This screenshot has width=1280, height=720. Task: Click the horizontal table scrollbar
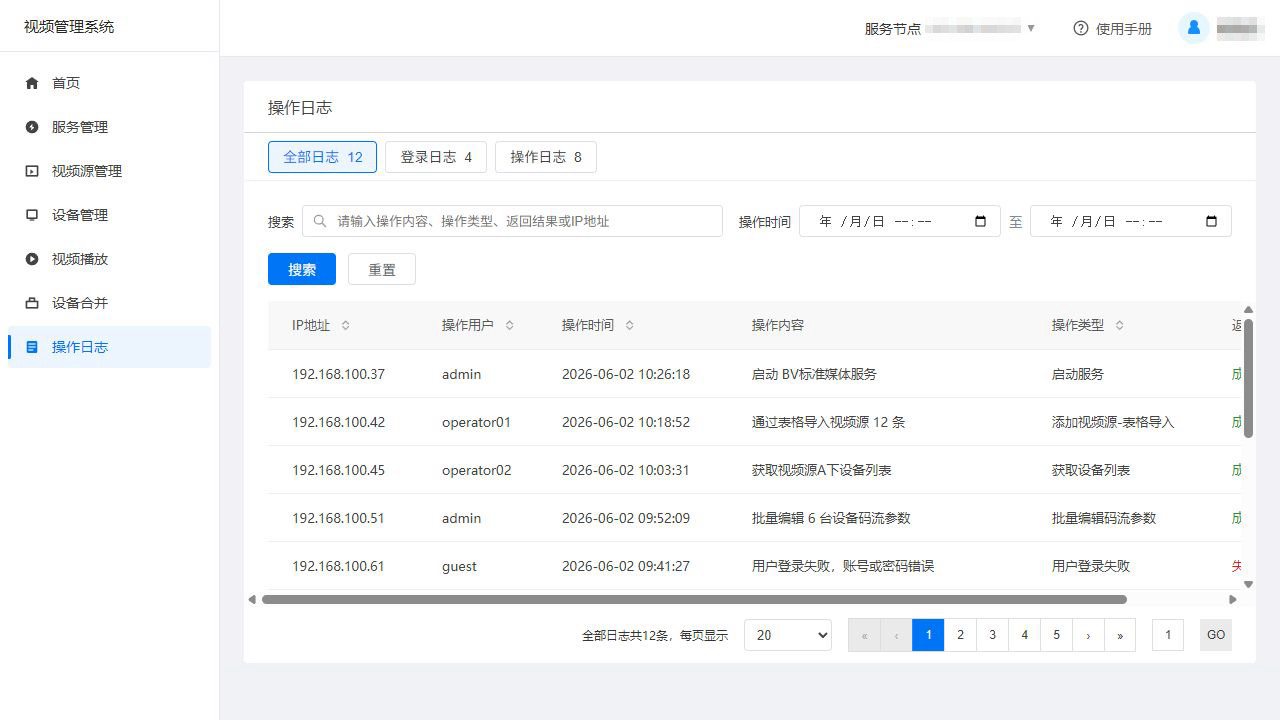point(694,600)
